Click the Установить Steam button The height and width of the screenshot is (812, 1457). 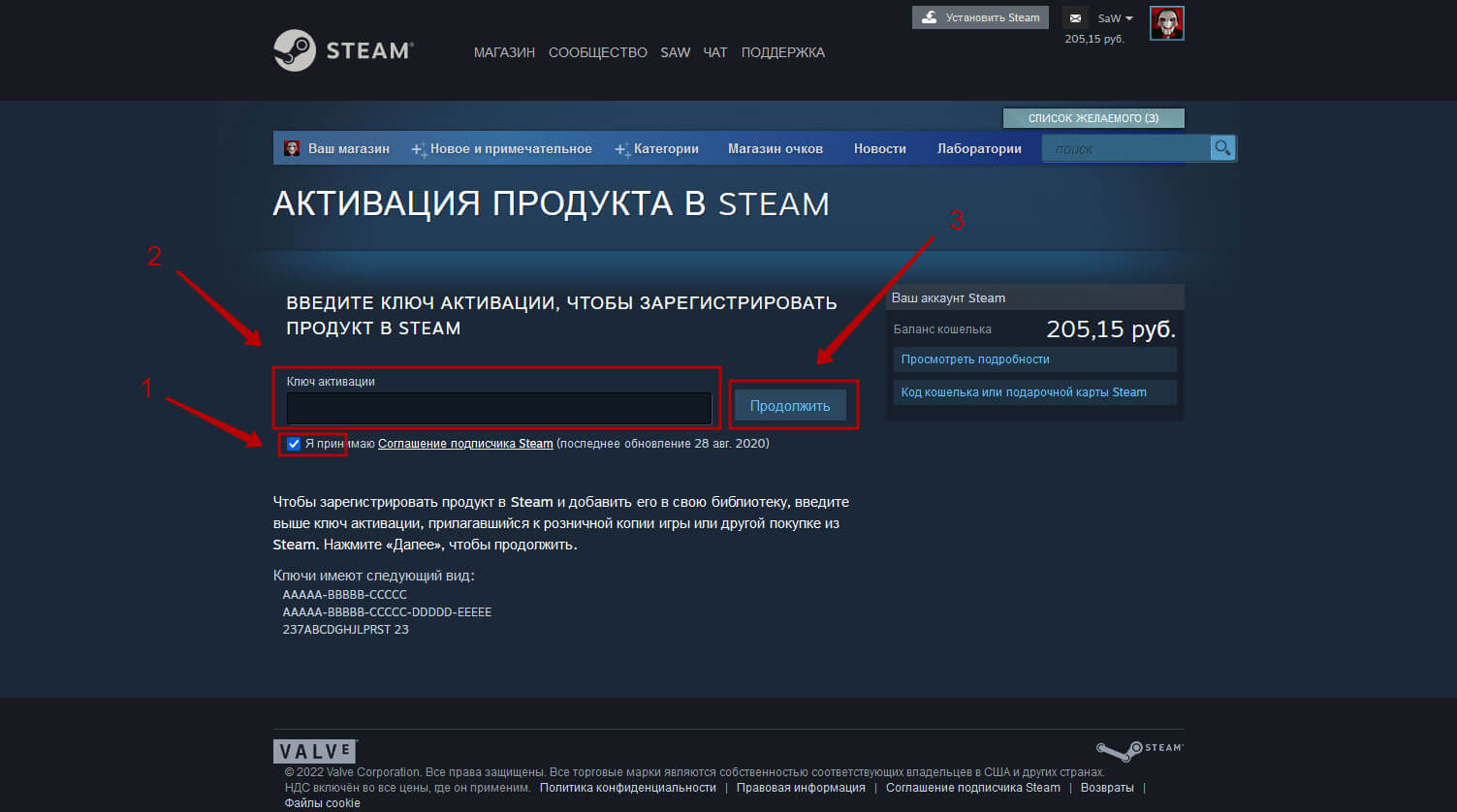click(x=980, y=17)
